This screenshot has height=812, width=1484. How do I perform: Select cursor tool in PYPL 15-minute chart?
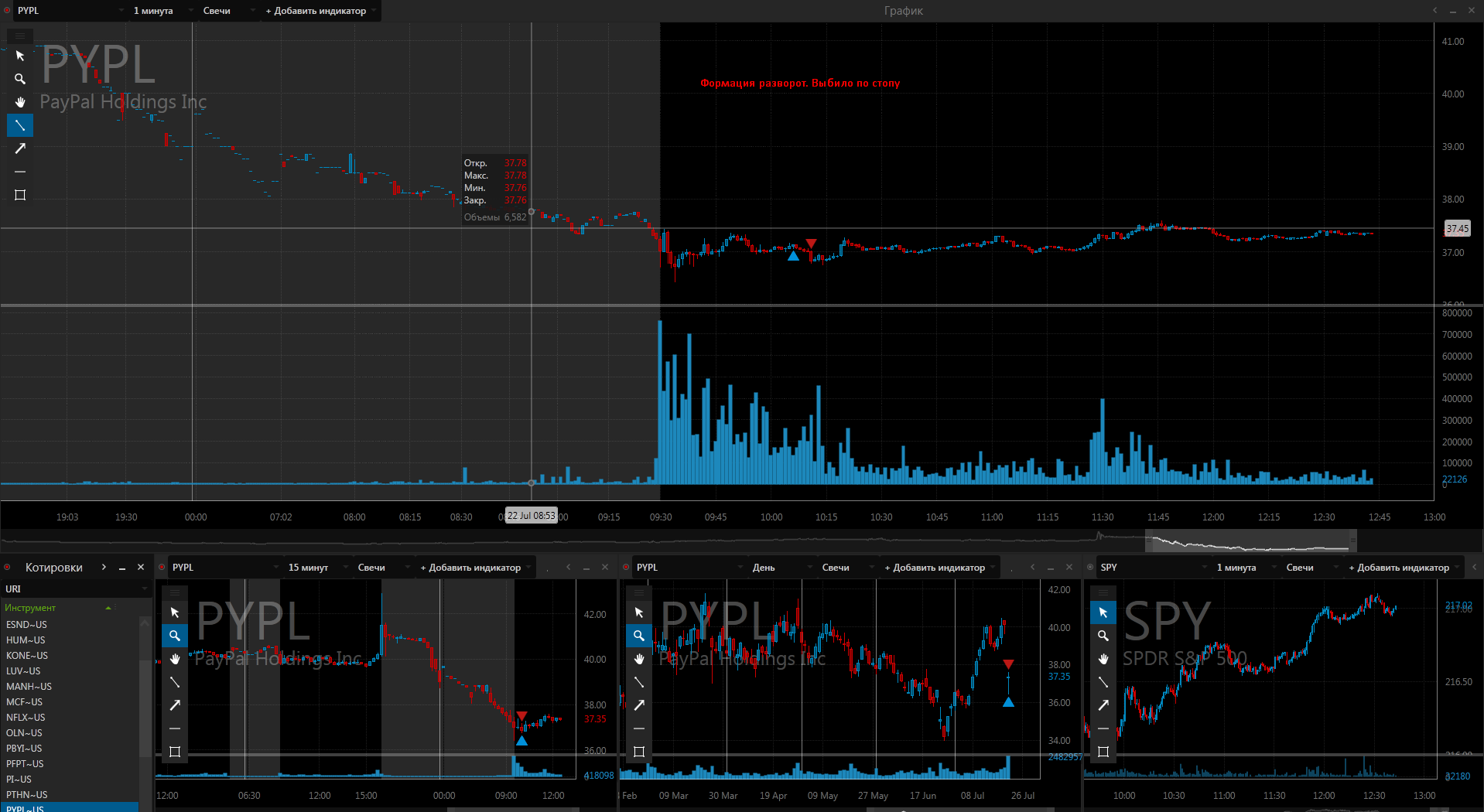(x=175, y=612)
